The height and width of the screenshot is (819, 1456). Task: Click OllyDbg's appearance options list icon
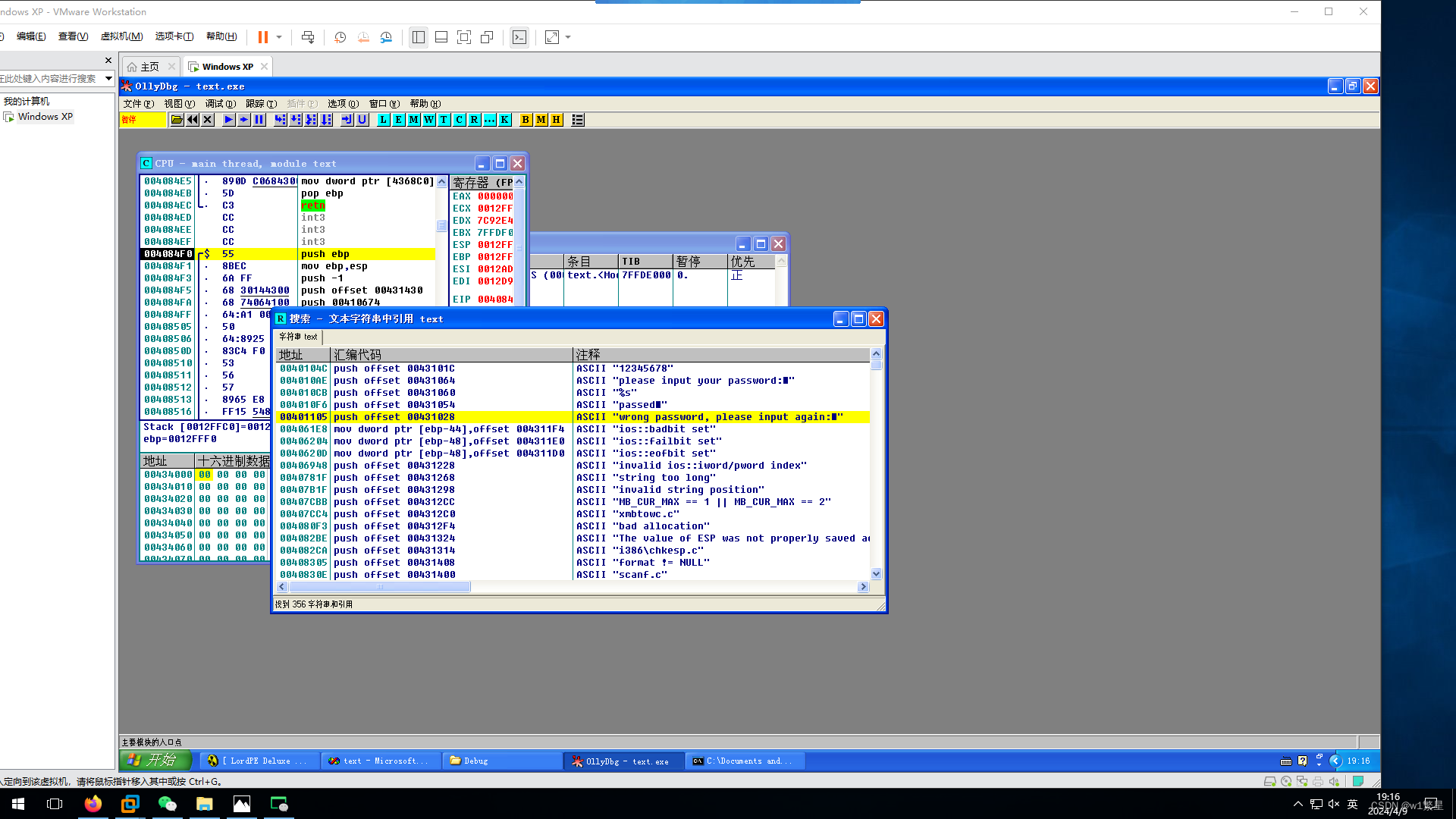point(578,120)
